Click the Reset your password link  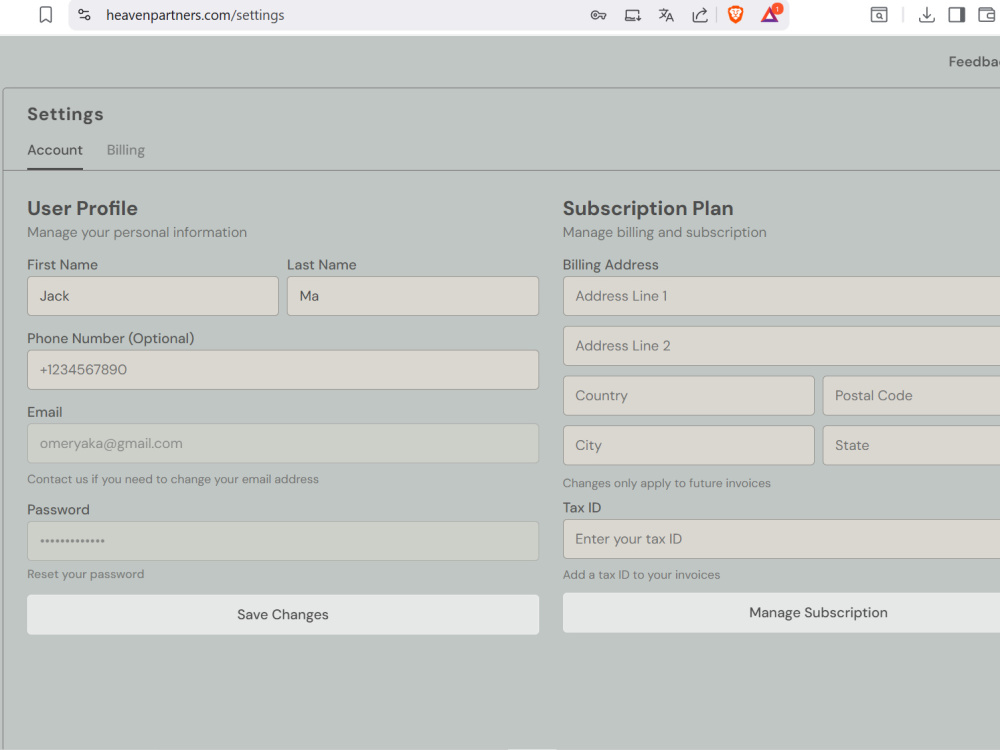click(x=85, y=574)
